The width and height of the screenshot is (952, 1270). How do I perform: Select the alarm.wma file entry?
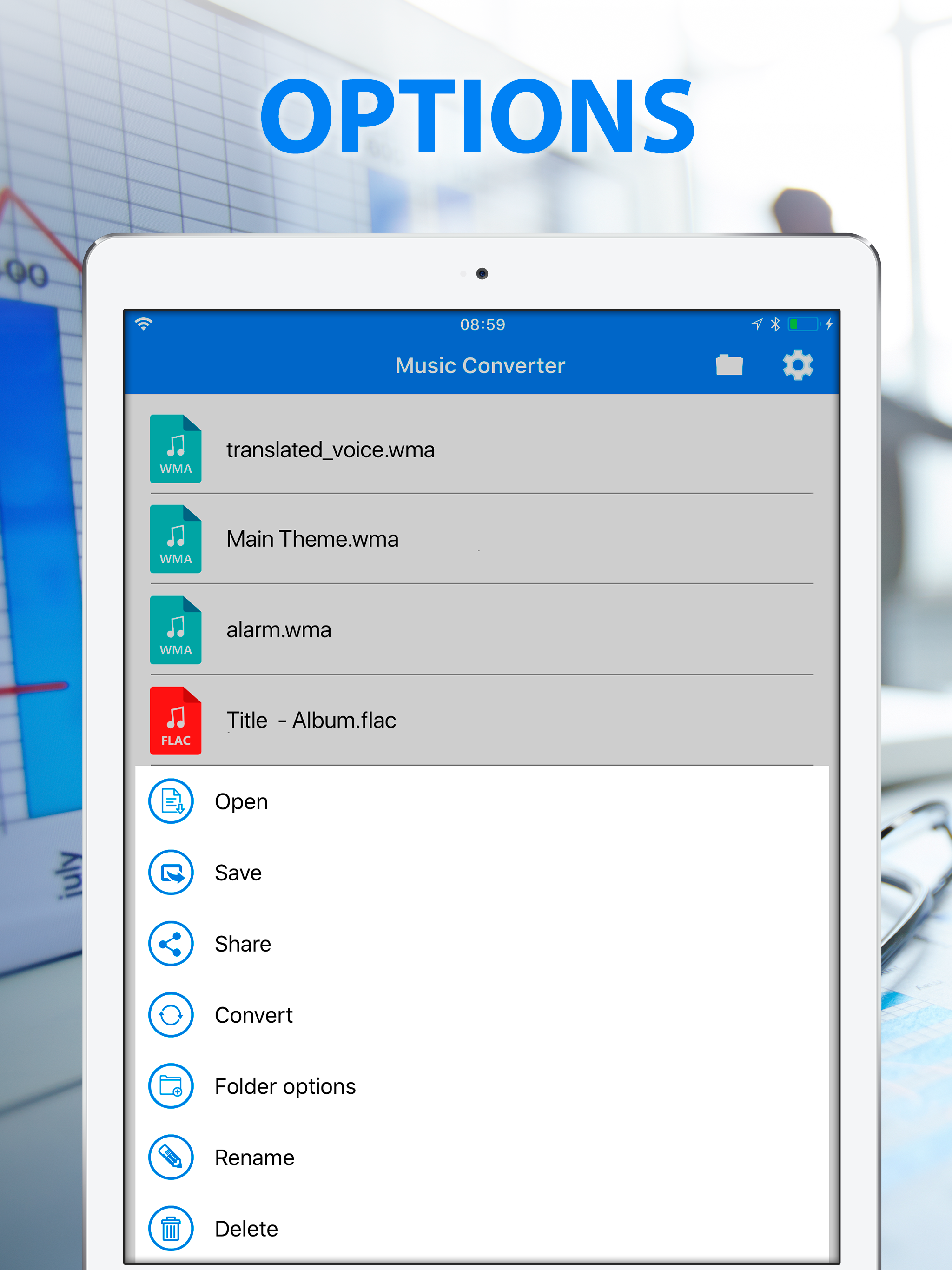[x=278, y=630]
